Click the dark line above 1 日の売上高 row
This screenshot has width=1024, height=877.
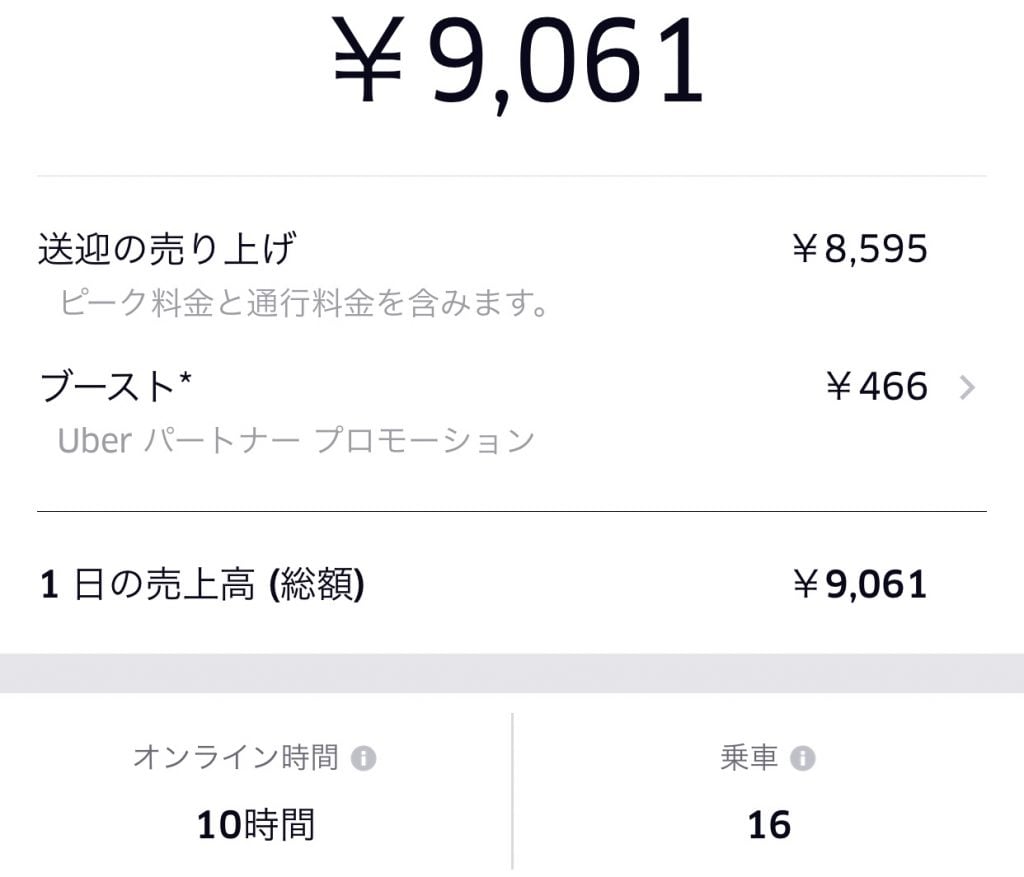[512, 512]
